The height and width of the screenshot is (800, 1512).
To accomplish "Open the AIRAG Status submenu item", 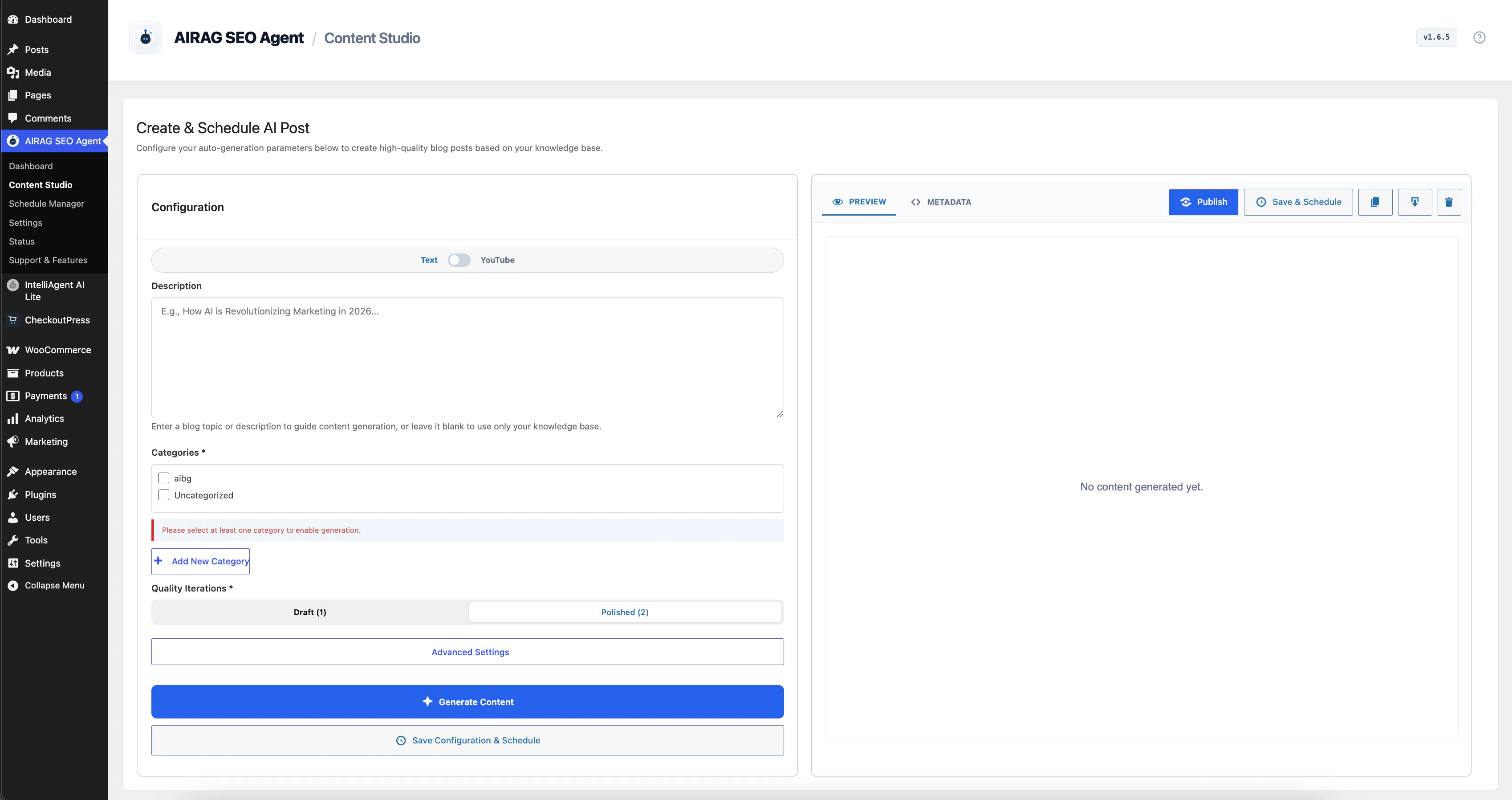I will 22,241.
